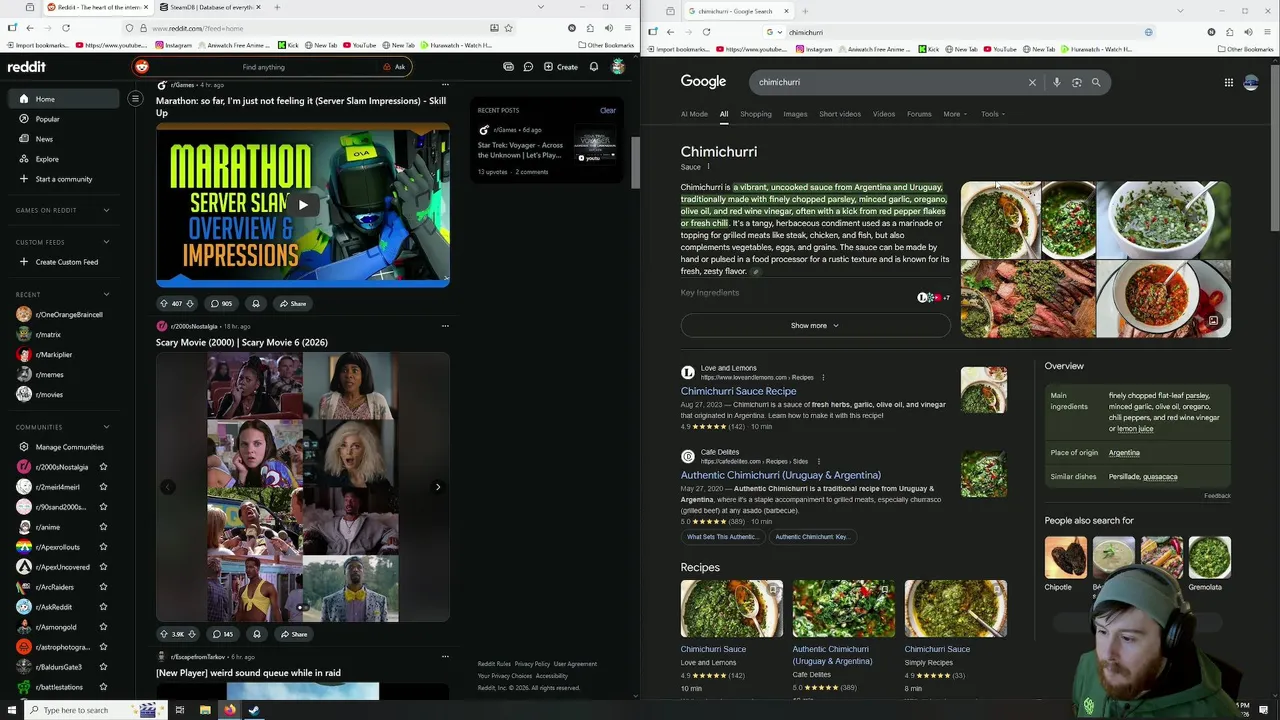Click Start a community in Reddit sidebar

[x=63, y=179]
